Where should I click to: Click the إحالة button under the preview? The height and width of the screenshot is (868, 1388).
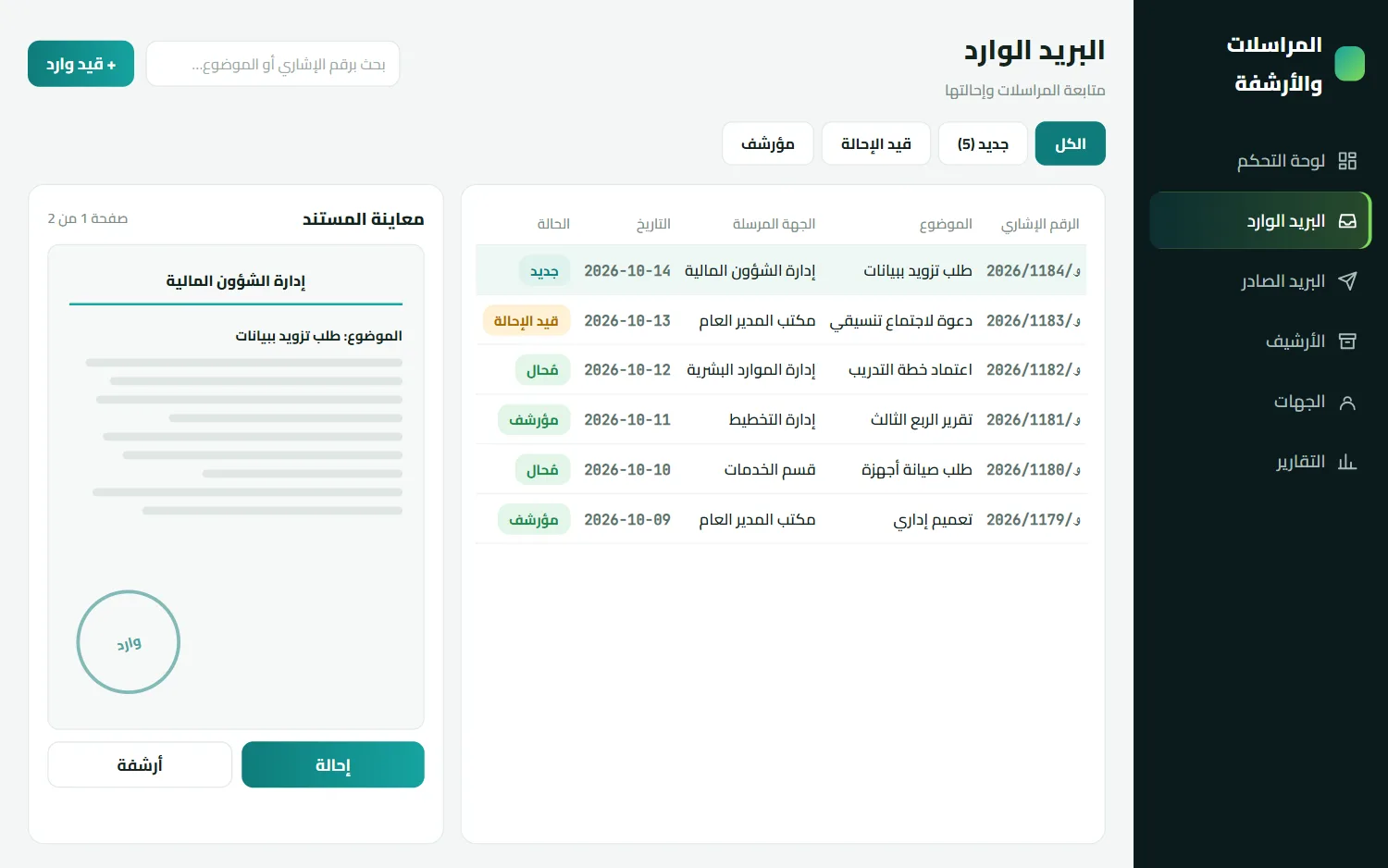tap(333, 764)
